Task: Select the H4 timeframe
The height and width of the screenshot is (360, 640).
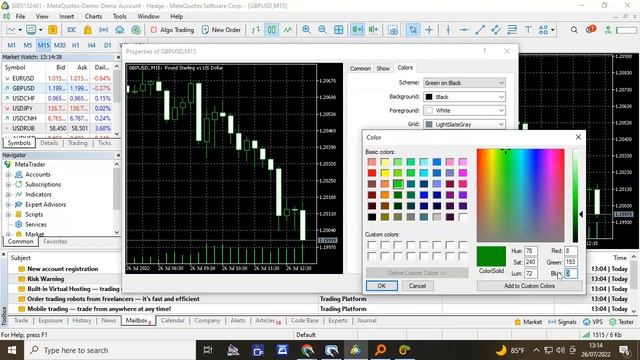Action: pos(91,45)
